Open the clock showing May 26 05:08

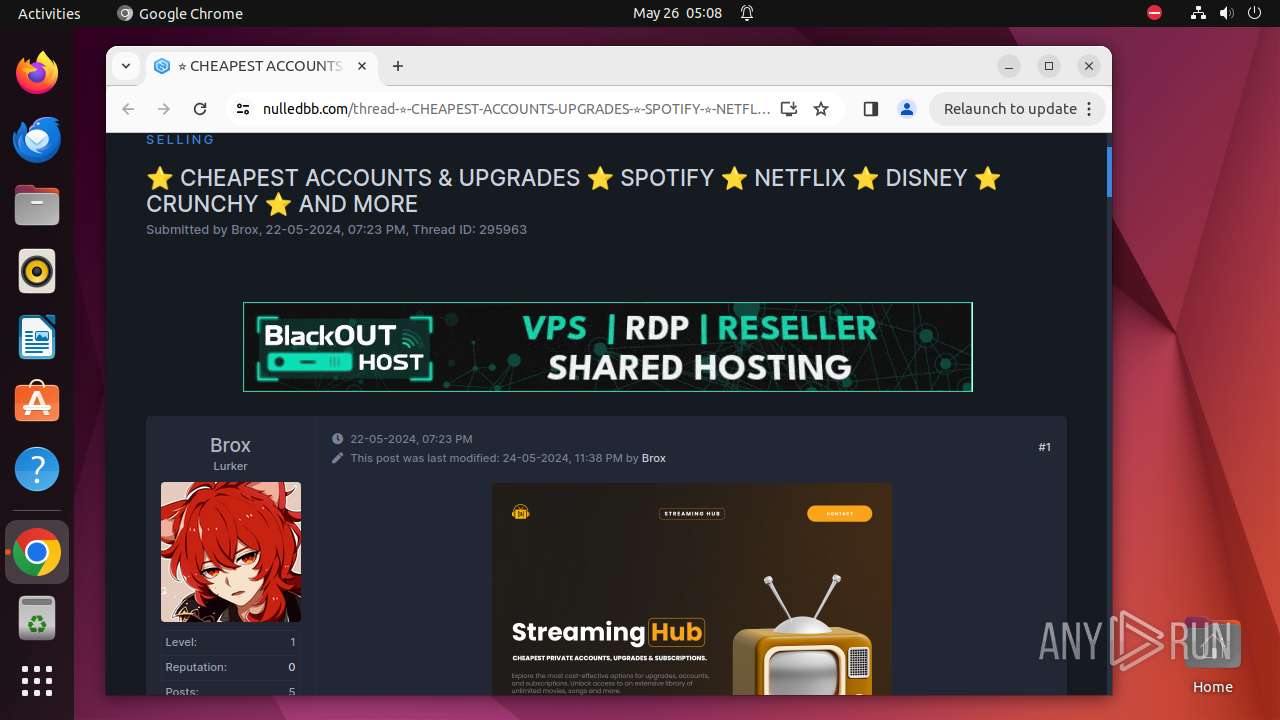(677, 13)
